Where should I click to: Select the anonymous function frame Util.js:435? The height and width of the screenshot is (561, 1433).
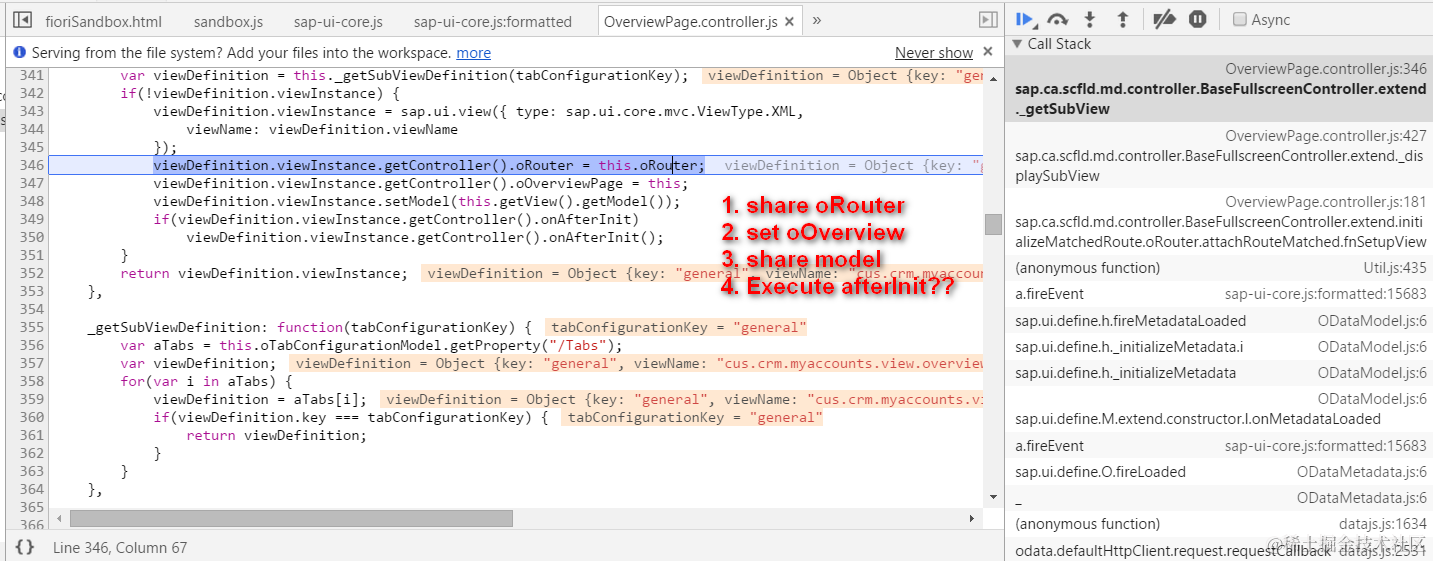click(x=1219, y=268)
